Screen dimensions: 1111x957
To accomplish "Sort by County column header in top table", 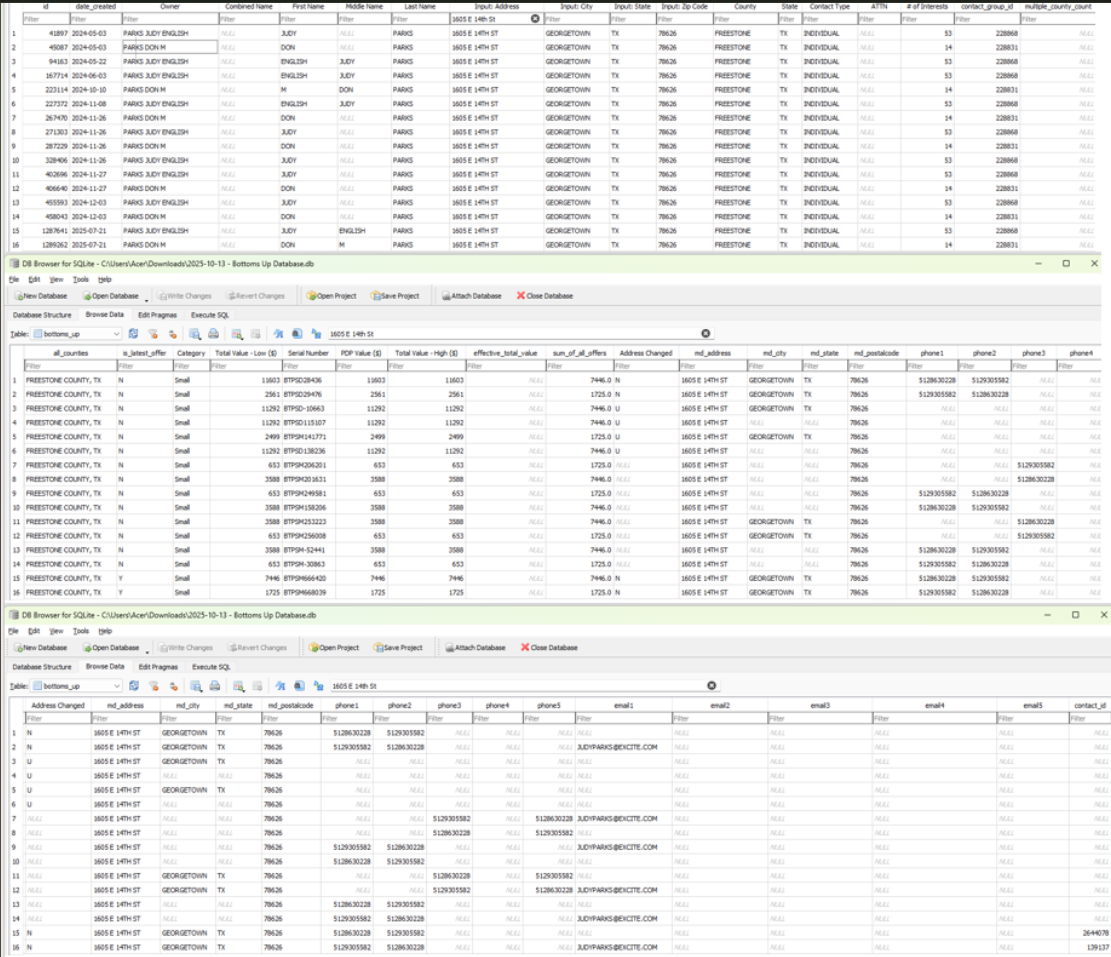I will tap(745, 6).
